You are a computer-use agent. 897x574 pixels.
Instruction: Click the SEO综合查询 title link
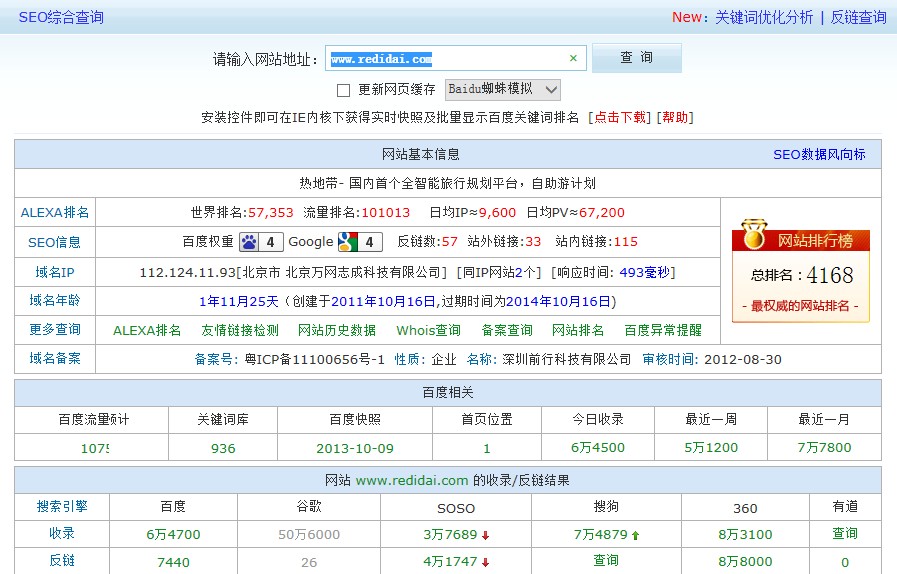(x=61, y=17)
